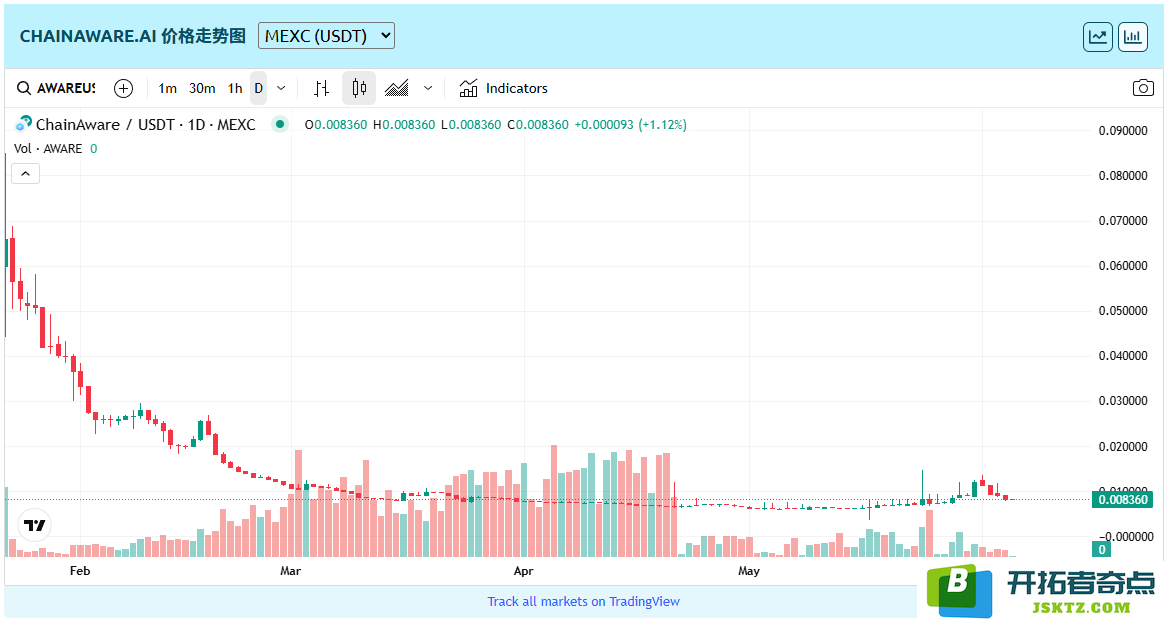
Task: Click the Vol · AWARE indicator label
Action: pyautogui.click(x=48, y=149)
